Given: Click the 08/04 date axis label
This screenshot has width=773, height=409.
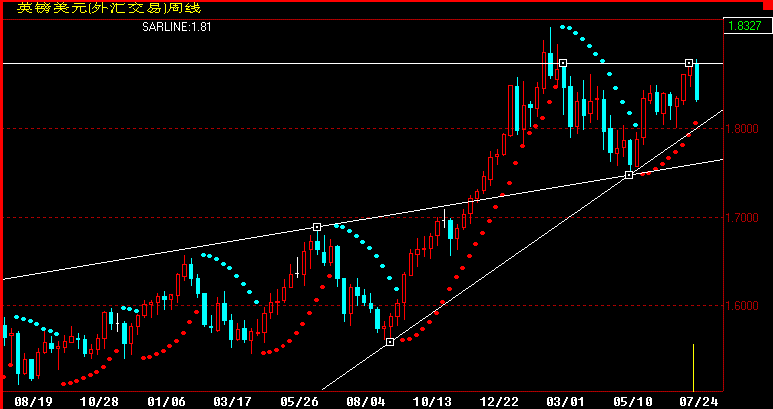Looking at the screenshot, I should (365, 402).
